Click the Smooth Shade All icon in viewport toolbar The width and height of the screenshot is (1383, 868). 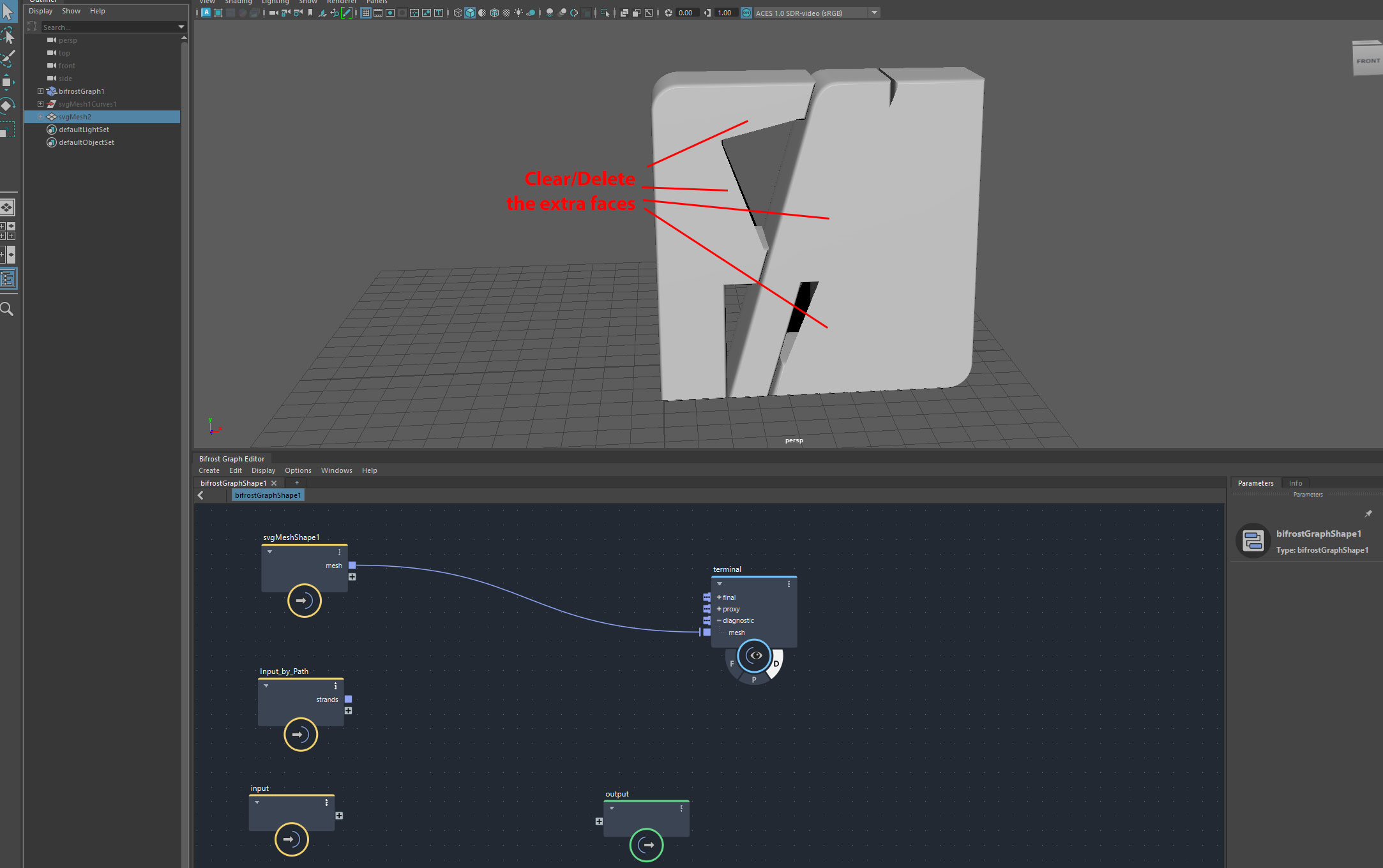click(x=470, y=12)
